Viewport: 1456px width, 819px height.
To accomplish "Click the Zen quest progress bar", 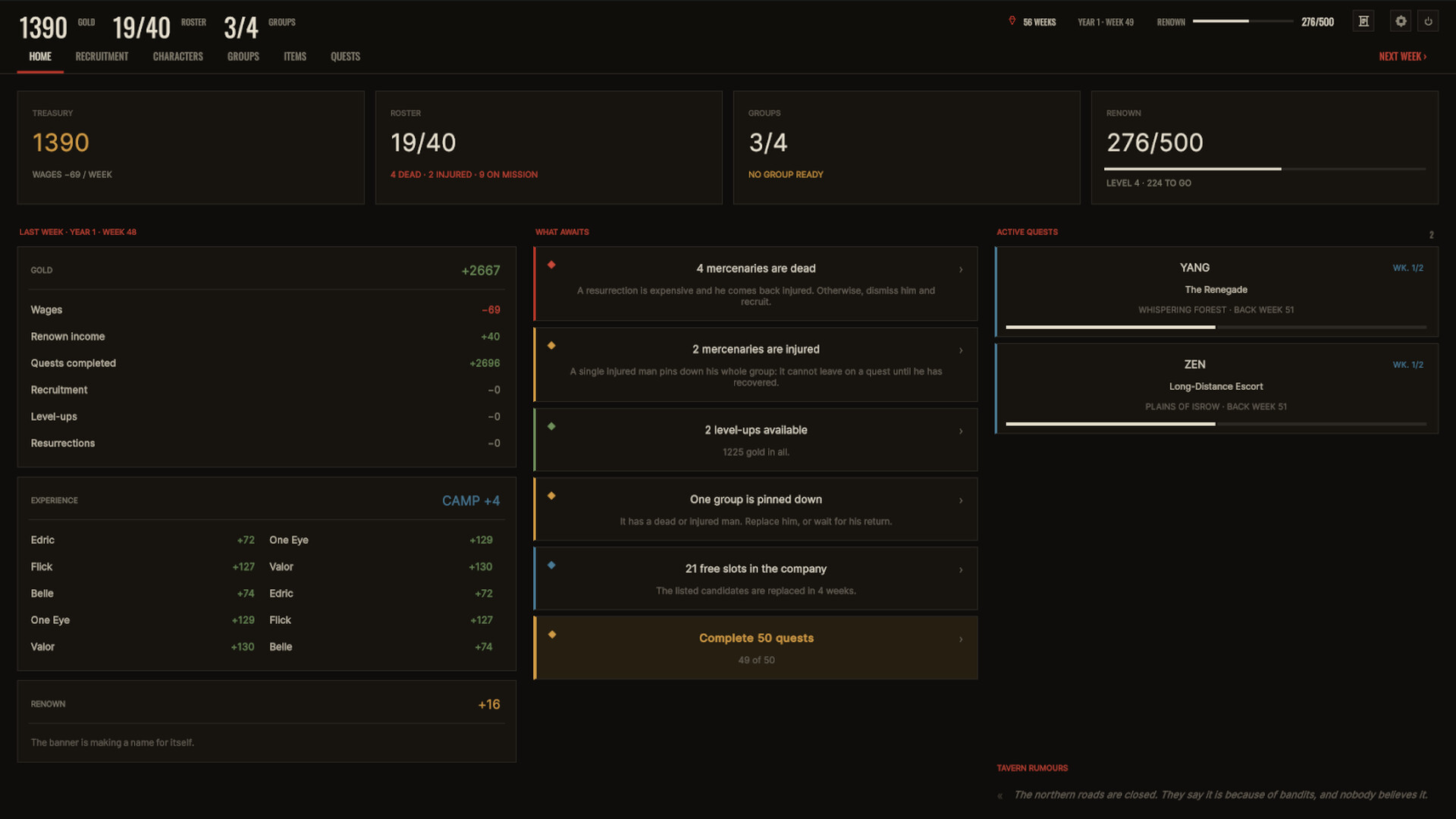I will [1216, 424].
